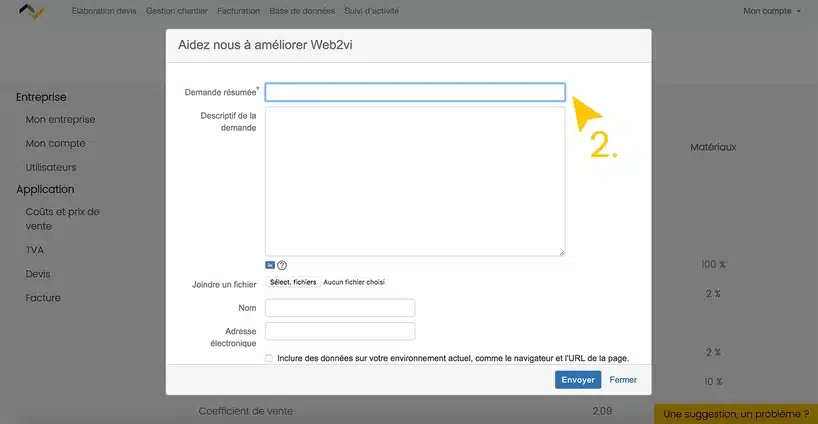The width and height of the screenshot is (818, 424).
Task: Open the Facturation menu
Action: (x=238, y=11)
